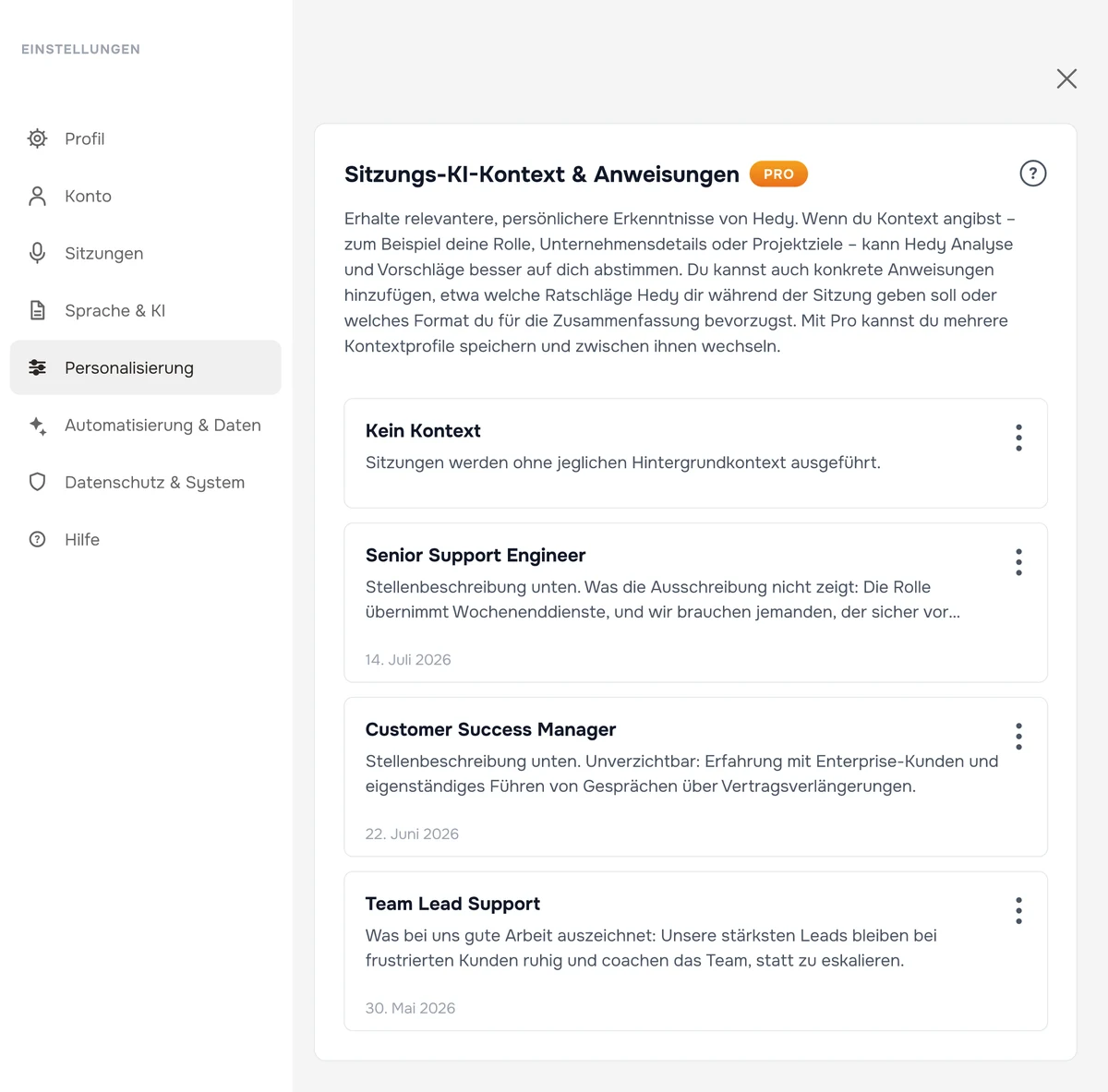Go to Datenschutz & System

point(145,482)
